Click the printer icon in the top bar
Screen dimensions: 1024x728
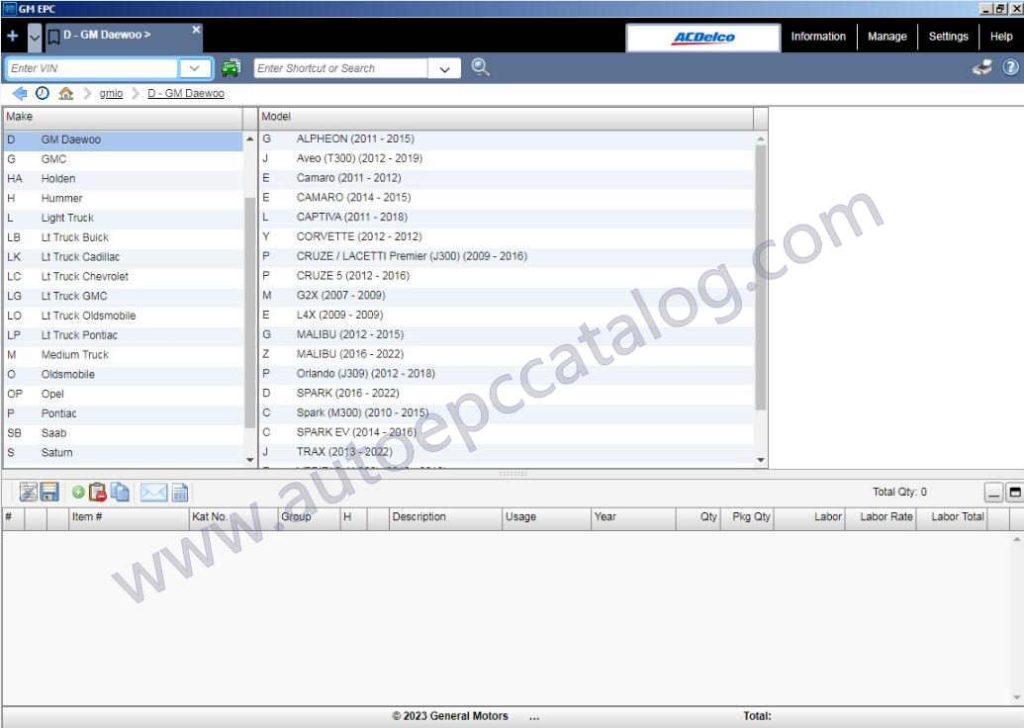click(x=982, y=67)
